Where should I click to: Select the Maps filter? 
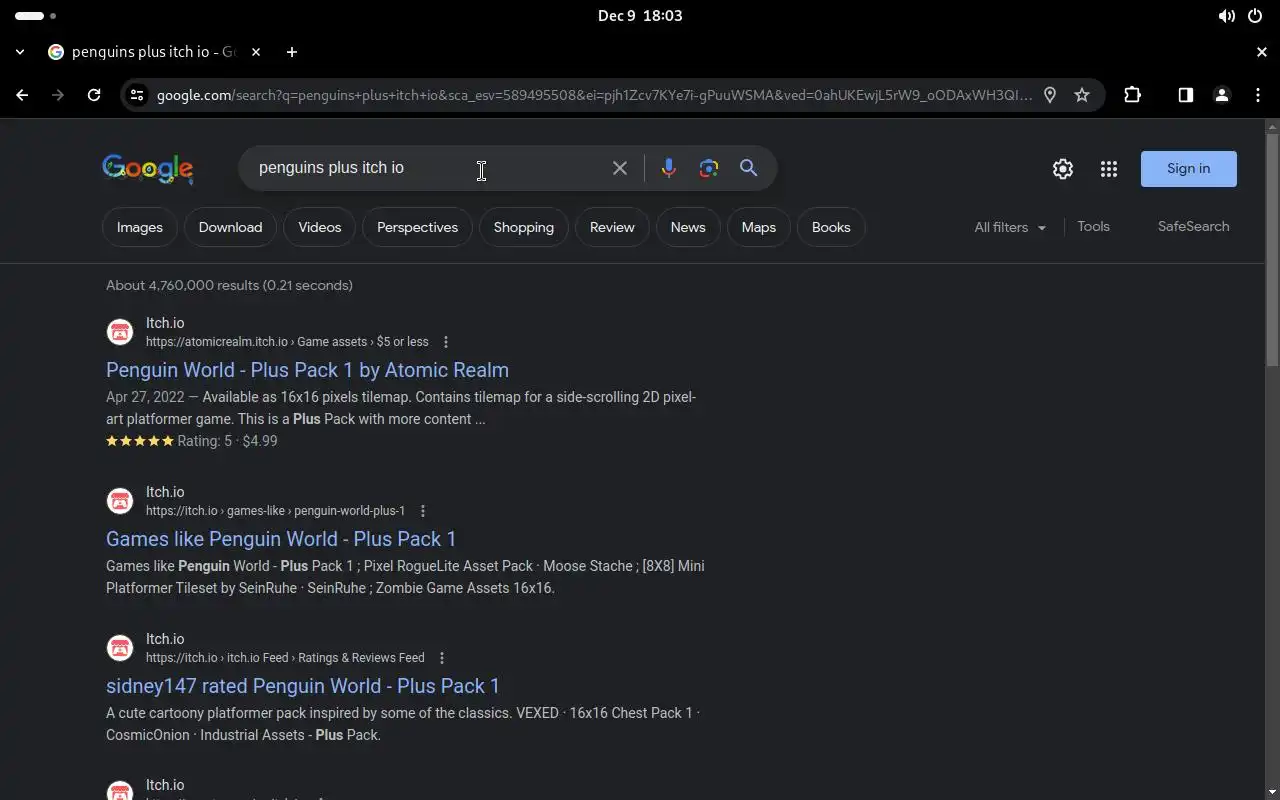(759, 227)
